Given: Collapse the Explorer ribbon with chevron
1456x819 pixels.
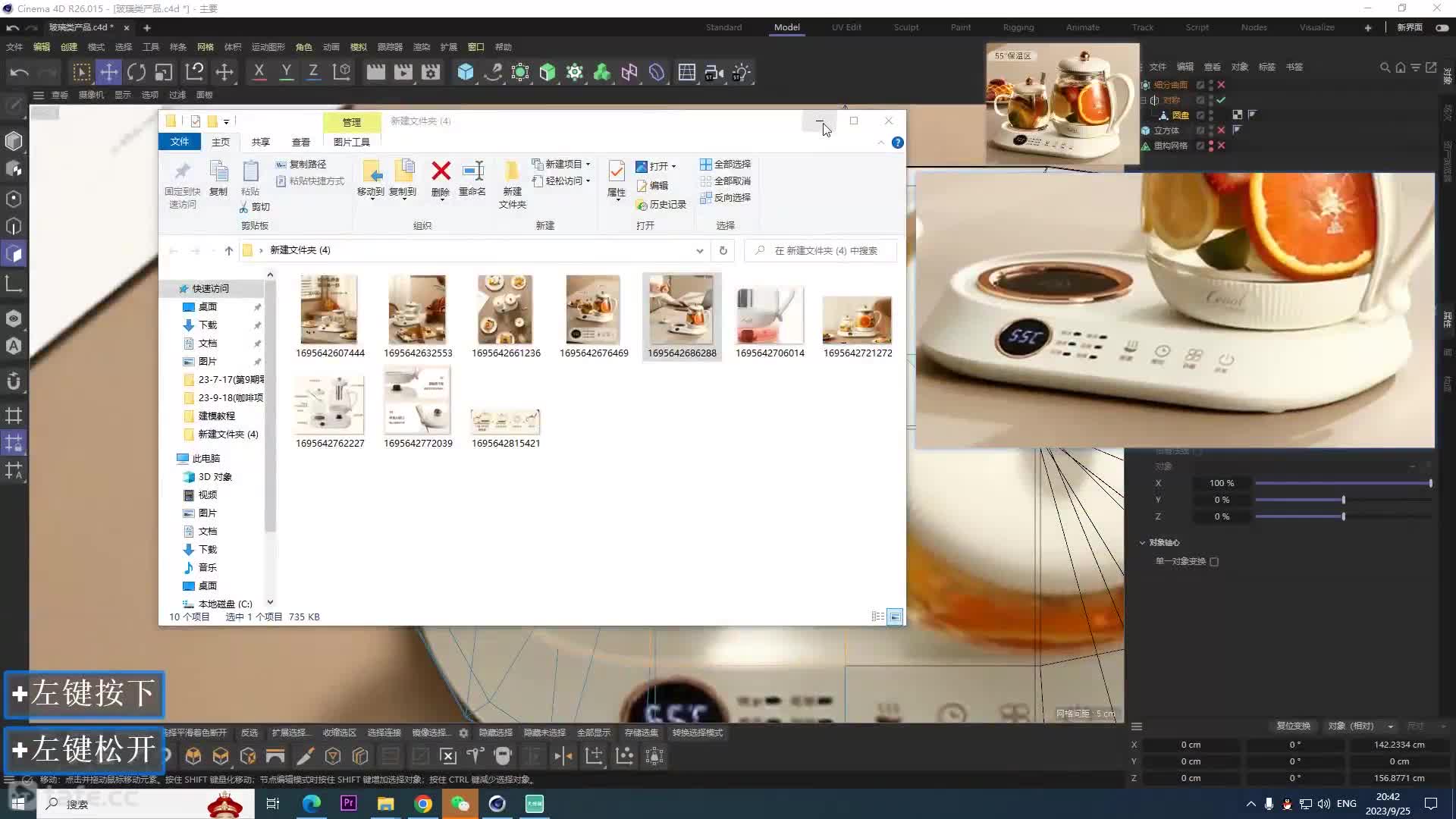Looking at the screenshot, I should (880, 143).
